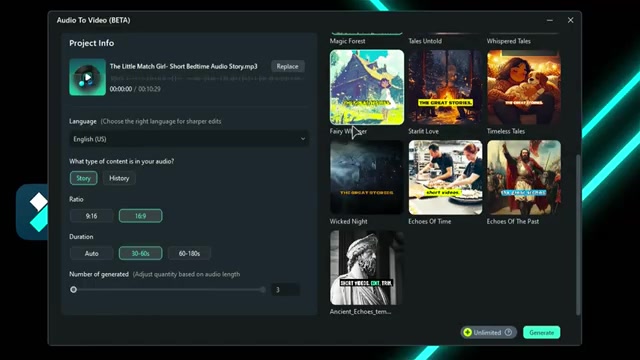Minimize the Audio To Video window

(550, 20)
